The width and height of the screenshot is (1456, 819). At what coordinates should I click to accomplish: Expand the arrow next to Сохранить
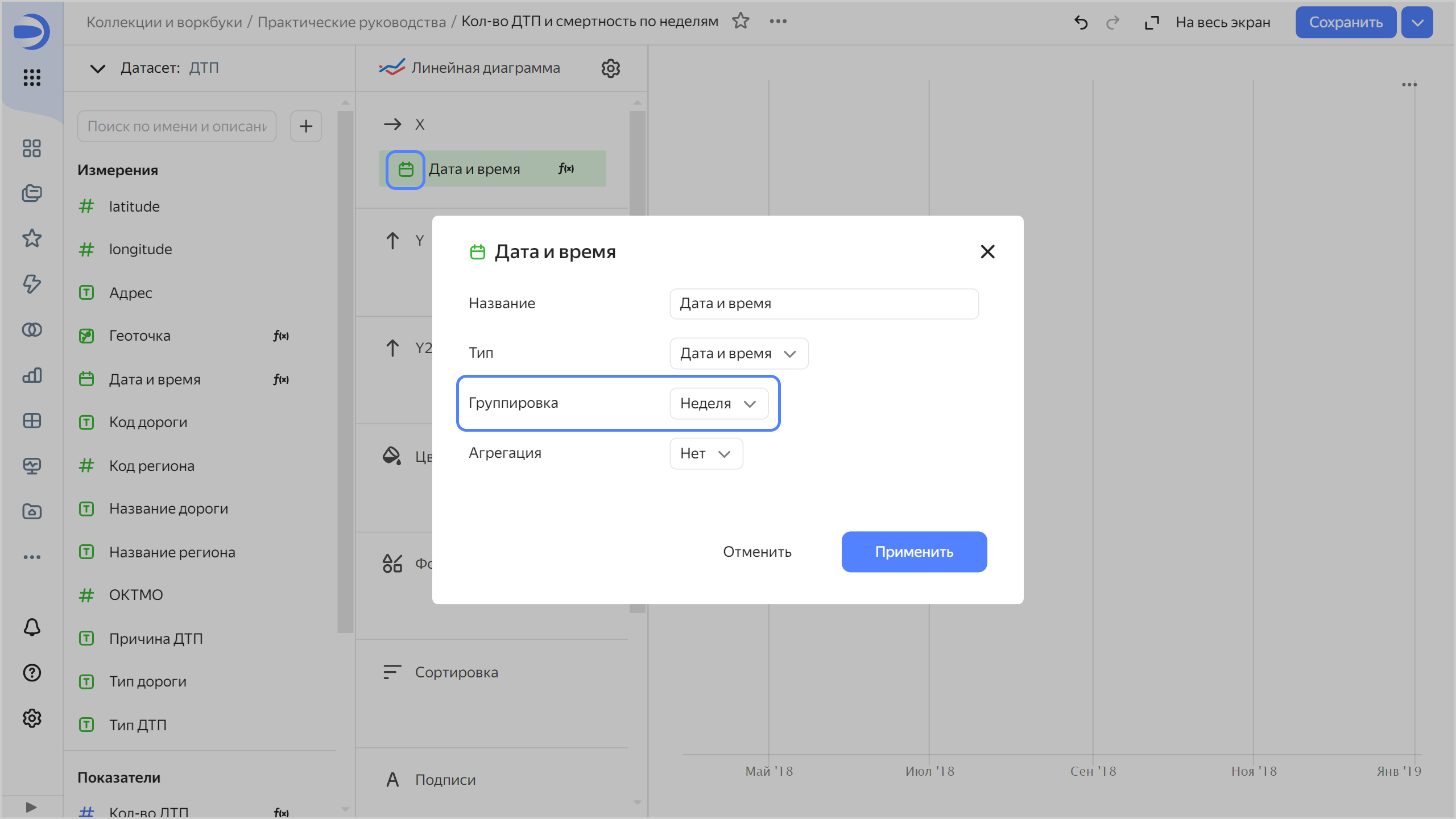coord(1417,23)
